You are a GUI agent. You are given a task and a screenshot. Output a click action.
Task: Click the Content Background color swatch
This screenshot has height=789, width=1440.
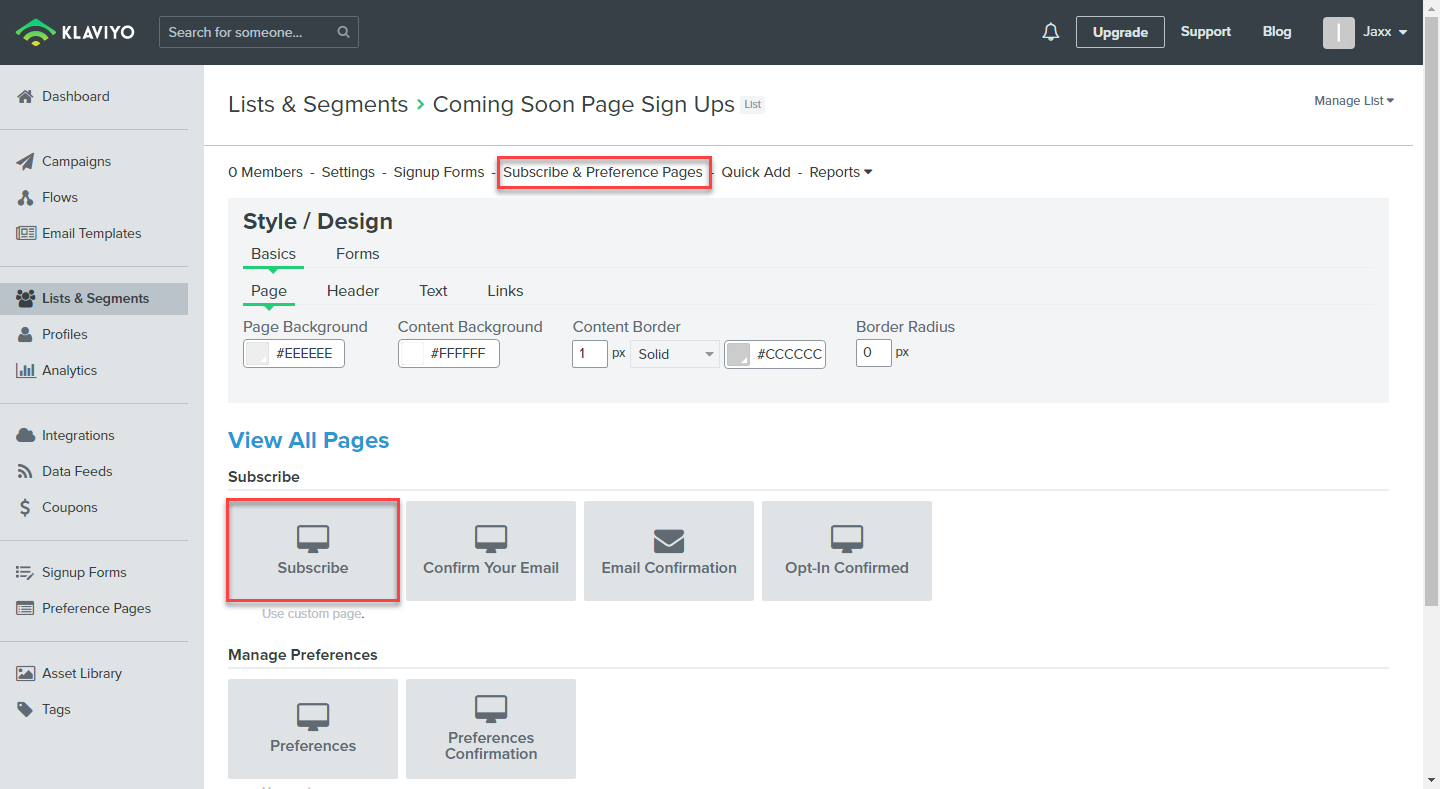pyautogui.click(x=412, y=354)
